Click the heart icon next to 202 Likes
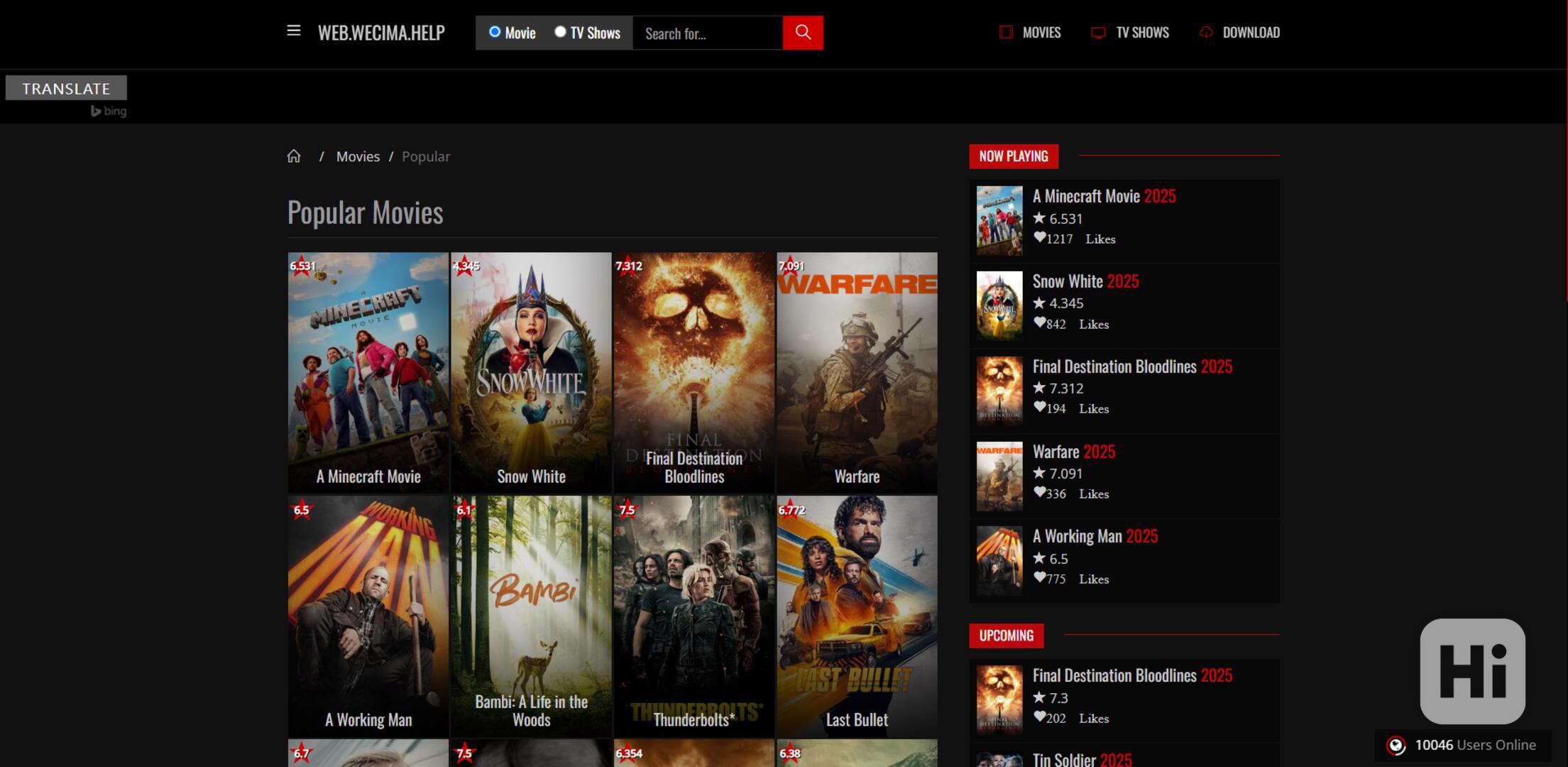Viewport: 1568px width, 767px height. coord(1039,717)
